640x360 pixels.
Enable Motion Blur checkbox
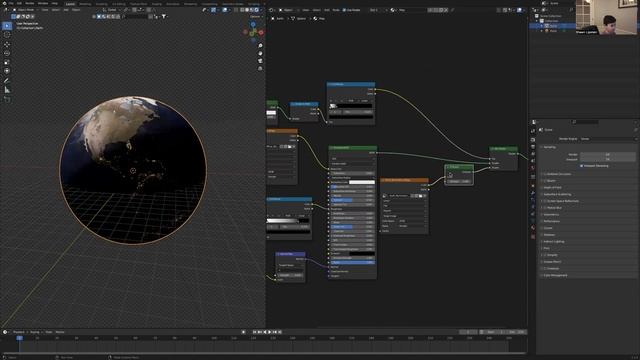(x=545, y=208)
